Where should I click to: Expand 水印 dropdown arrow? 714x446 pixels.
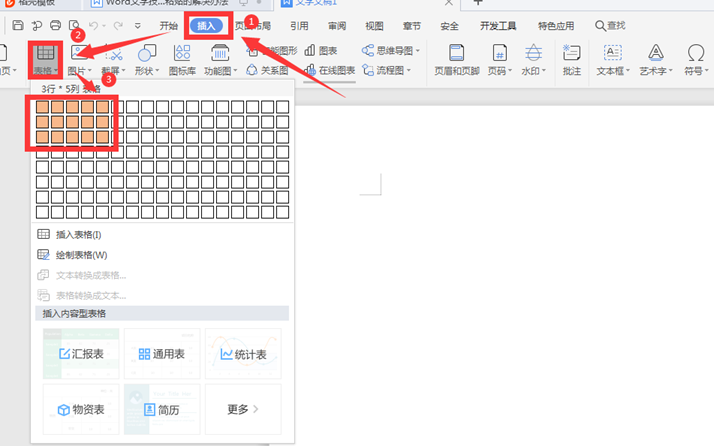pyautogui.click(x=544, y=71)
